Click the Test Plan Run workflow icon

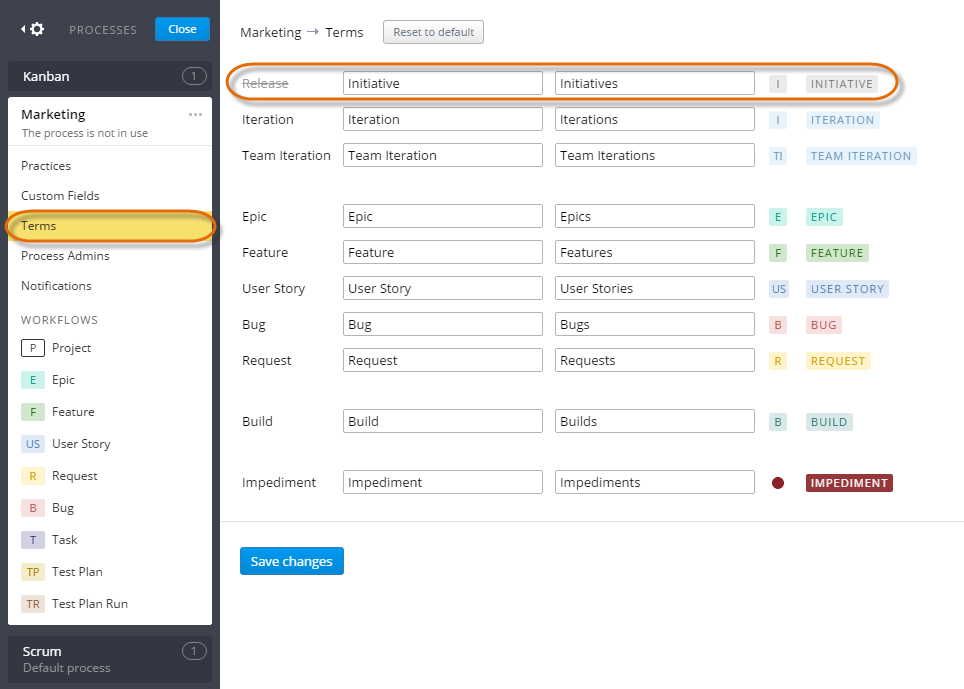click(31, 603)
